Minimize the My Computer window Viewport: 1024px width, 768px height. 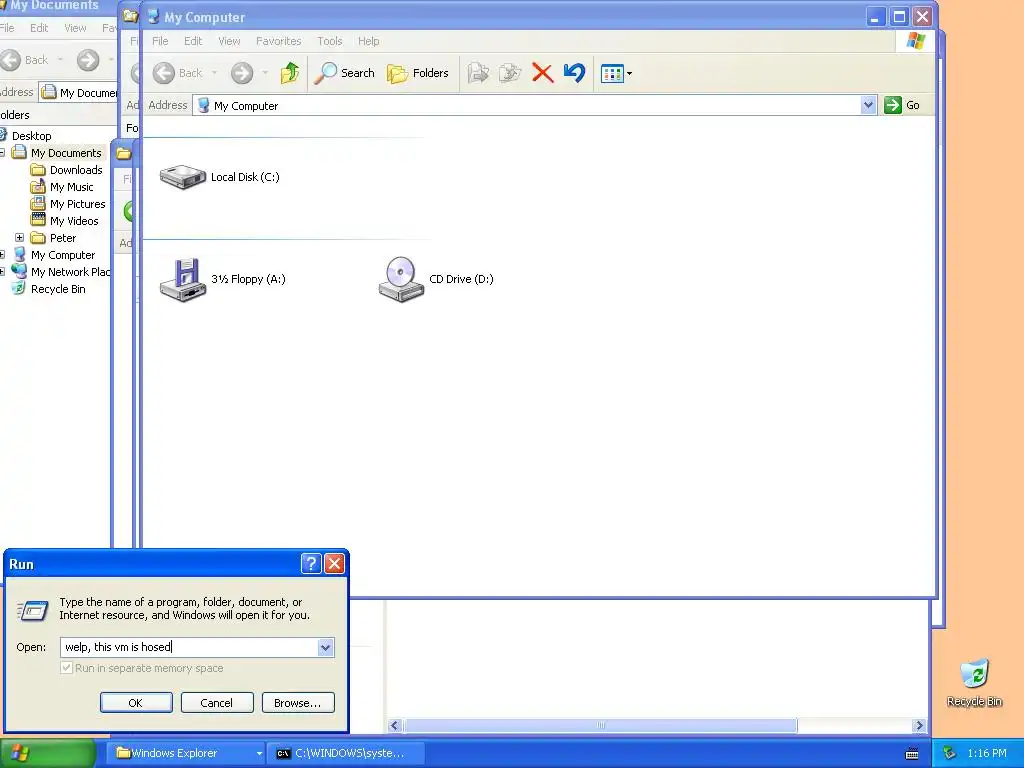tap(876, 17)
